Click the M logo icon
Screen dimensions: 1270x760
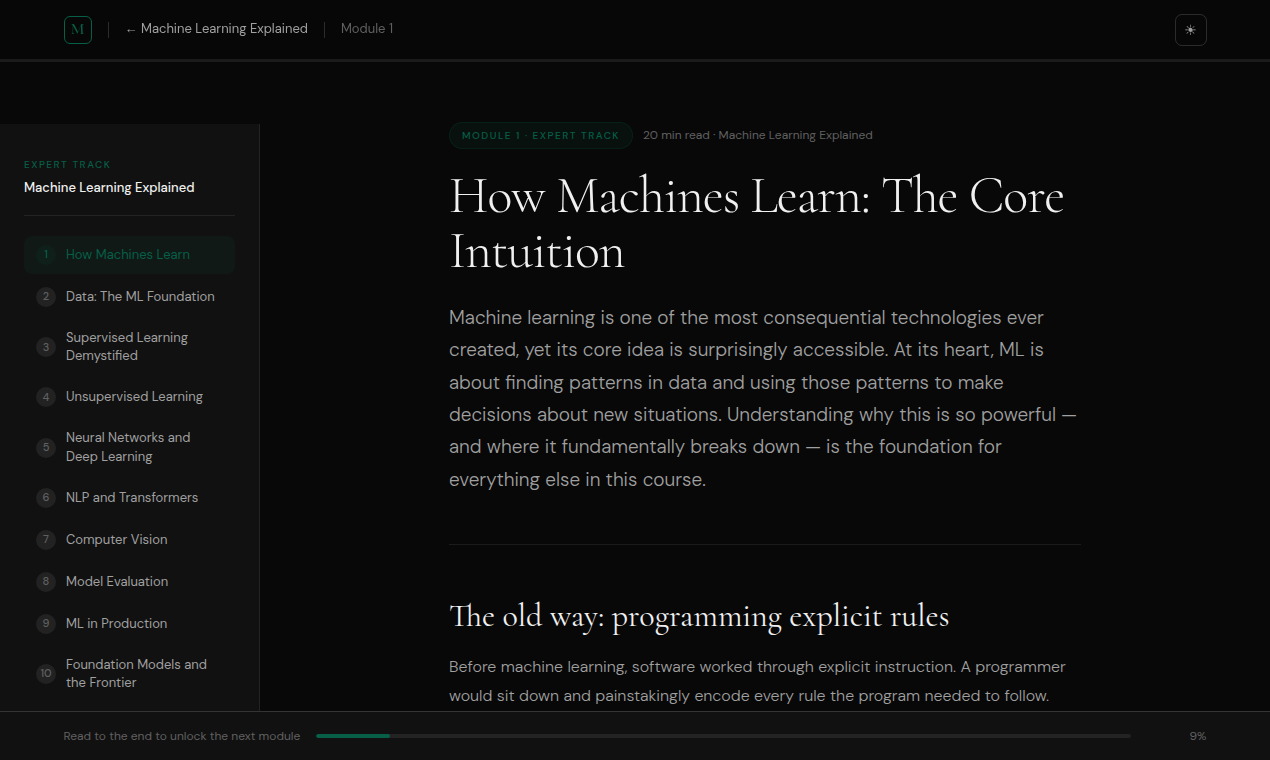tap(78, 30)
